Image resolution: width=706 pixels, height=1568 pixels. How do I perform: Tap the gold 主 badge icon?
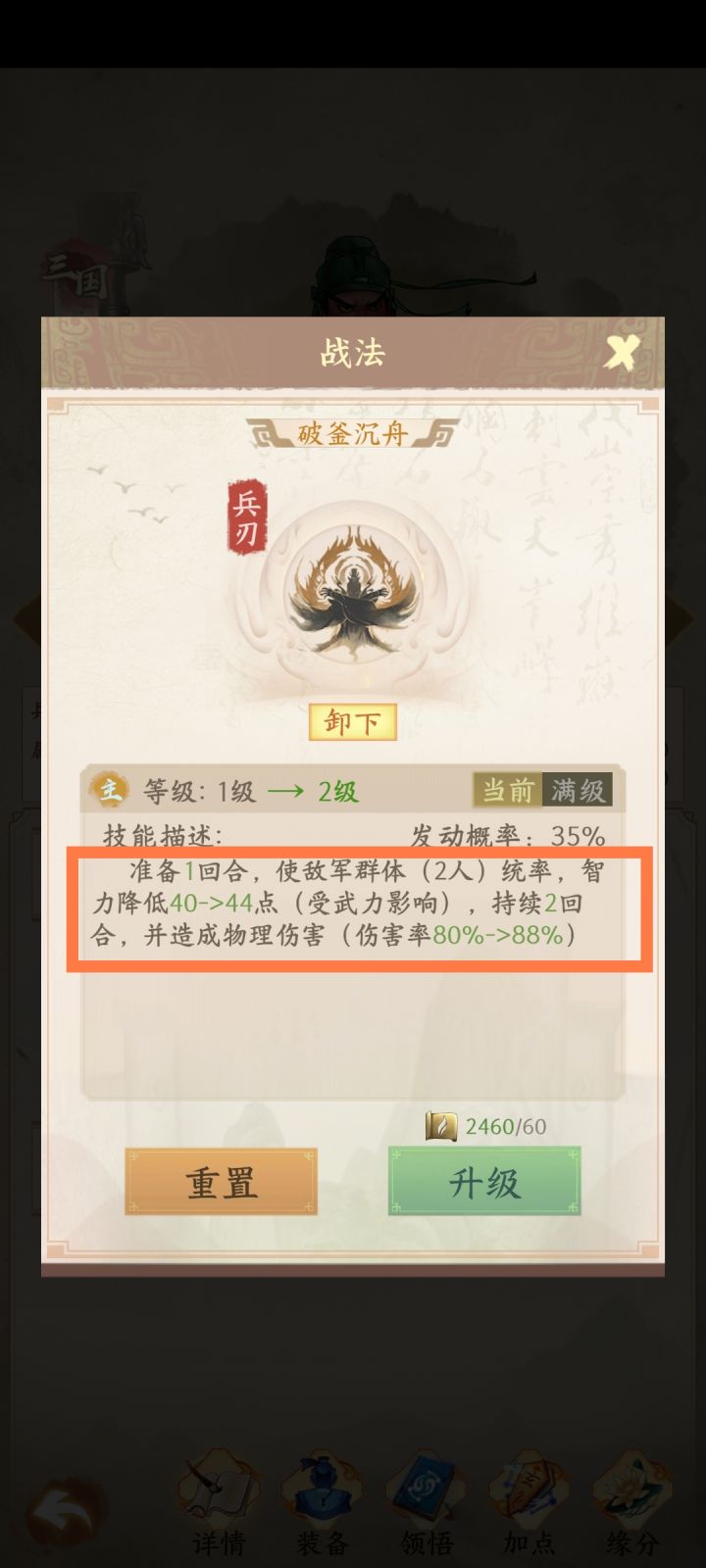pyautogui.click(x=109, y=790)
